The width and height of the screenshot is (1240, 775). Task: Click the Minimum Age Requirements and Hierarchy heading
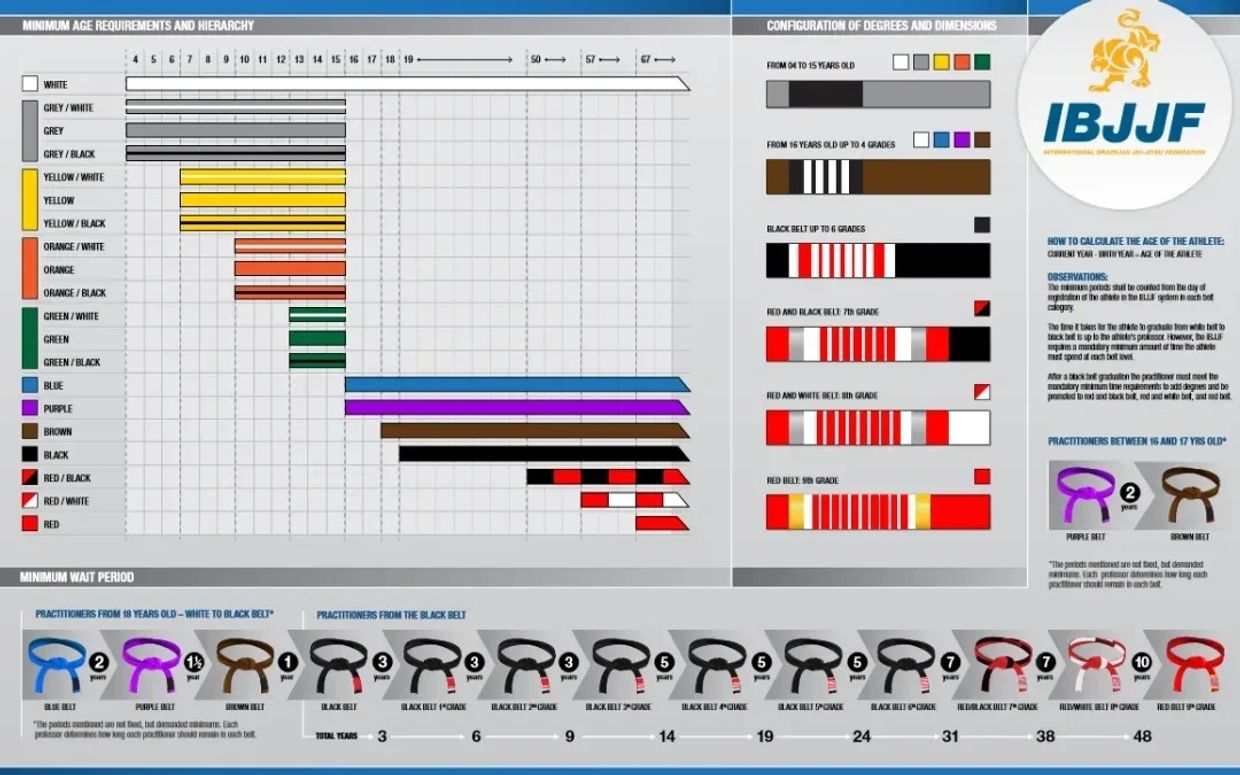138,26
